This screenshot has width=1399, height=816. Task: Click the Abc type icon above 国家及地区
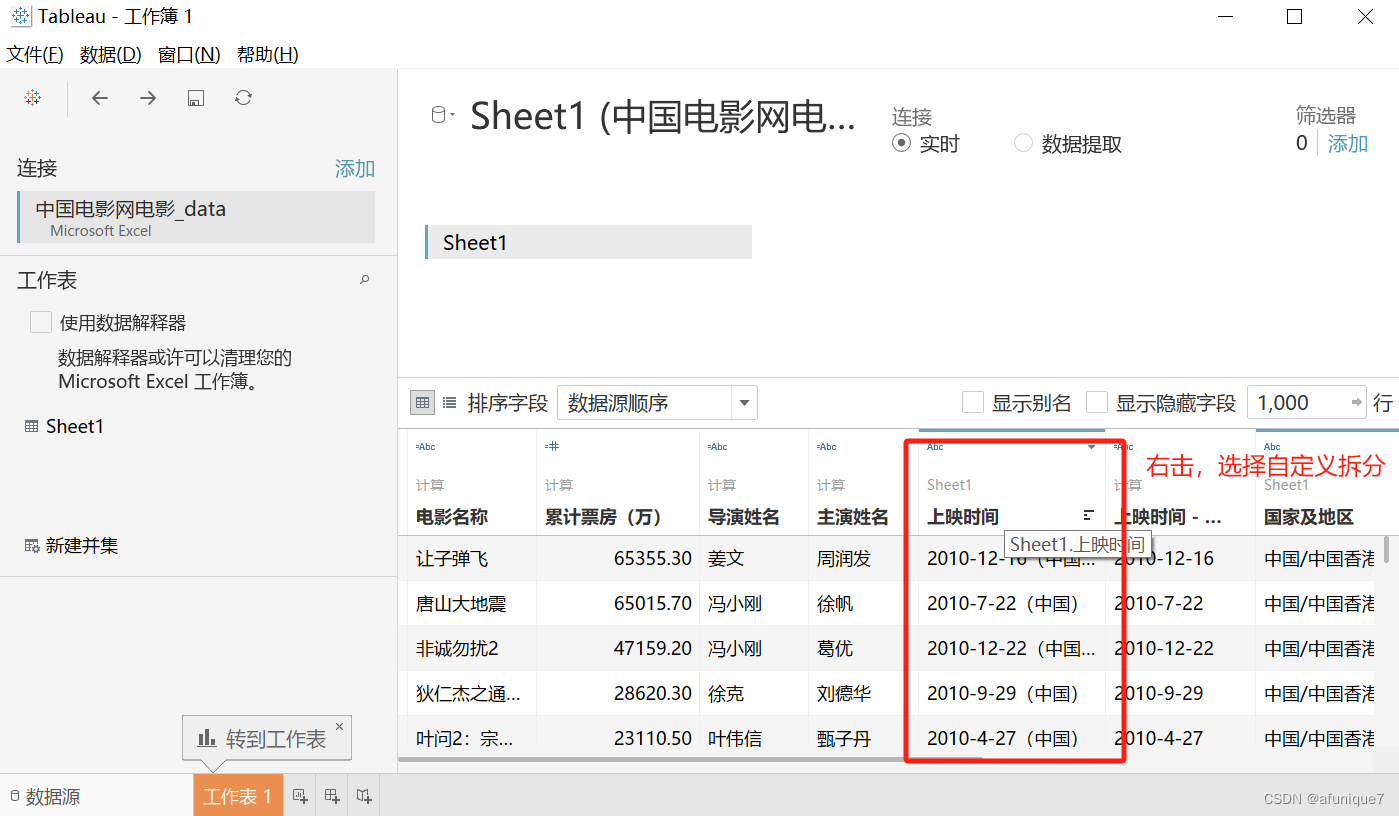click(x=1272, y=447)
